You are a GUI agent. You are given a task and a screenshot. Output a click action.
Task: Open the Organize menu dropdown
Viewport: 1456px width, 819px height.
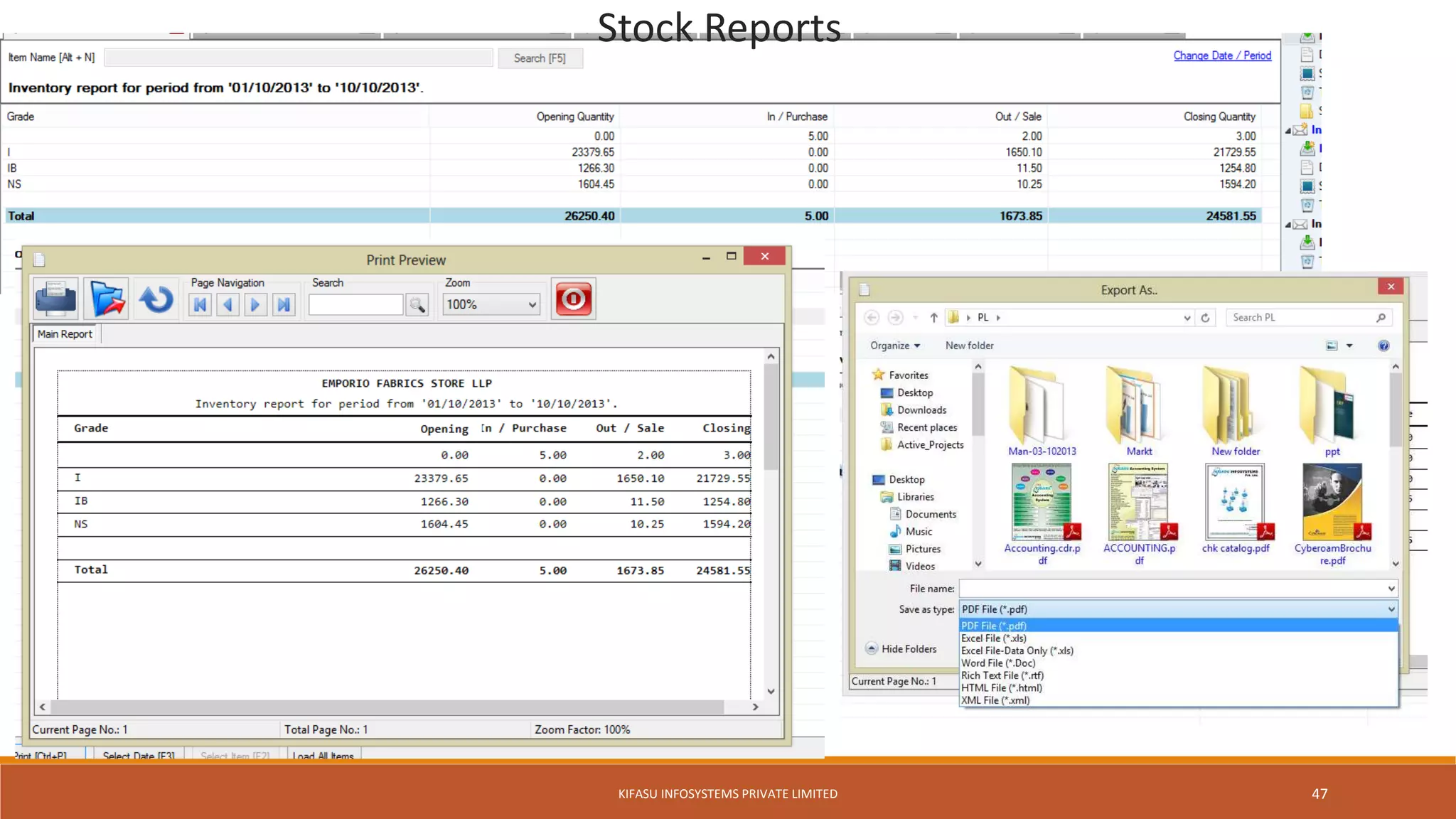click(x=895, y=346)
